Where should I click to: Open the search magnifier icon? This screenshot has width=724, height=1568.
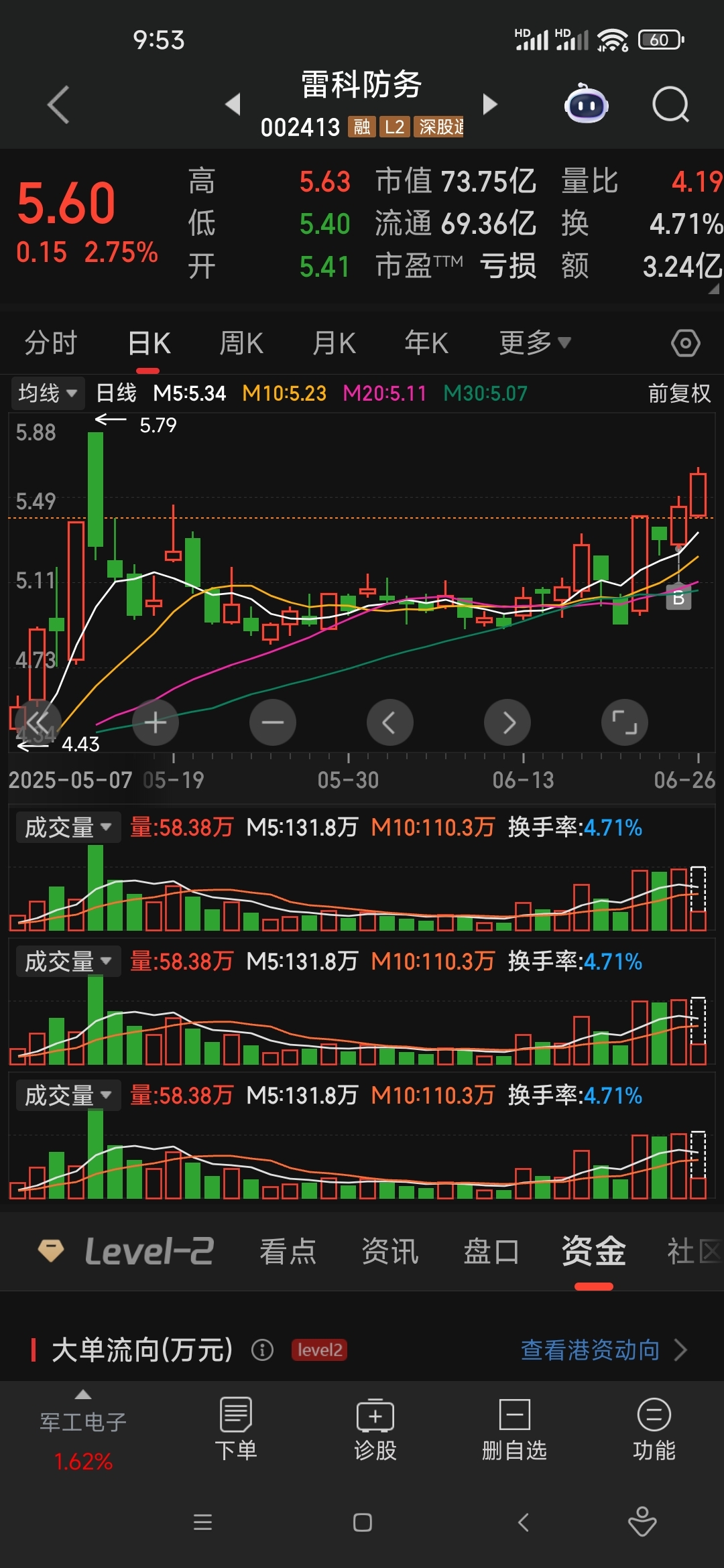click(x=670, y=105)
